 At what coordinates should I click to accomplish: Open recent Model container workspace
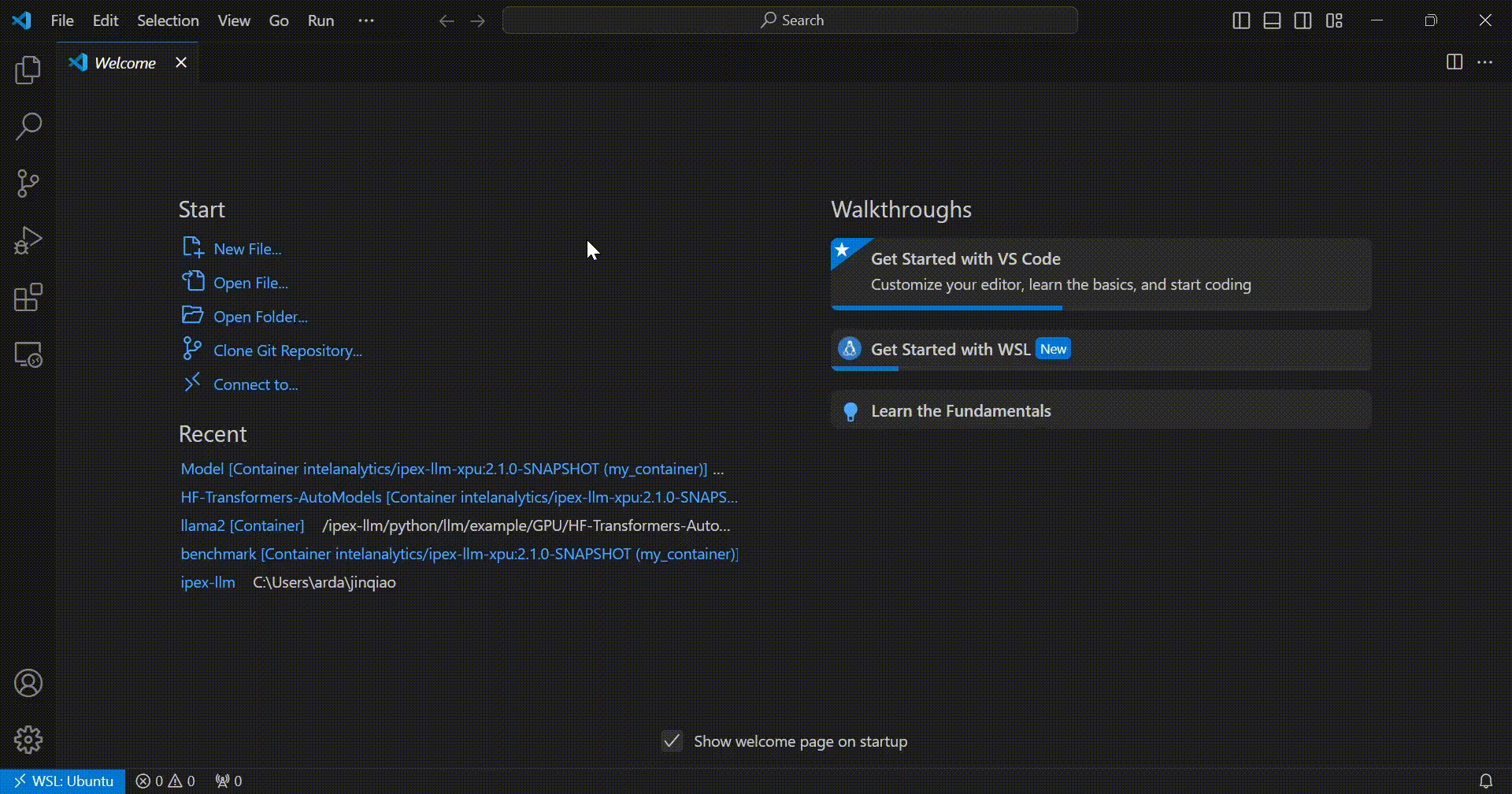tap(444, 469)
